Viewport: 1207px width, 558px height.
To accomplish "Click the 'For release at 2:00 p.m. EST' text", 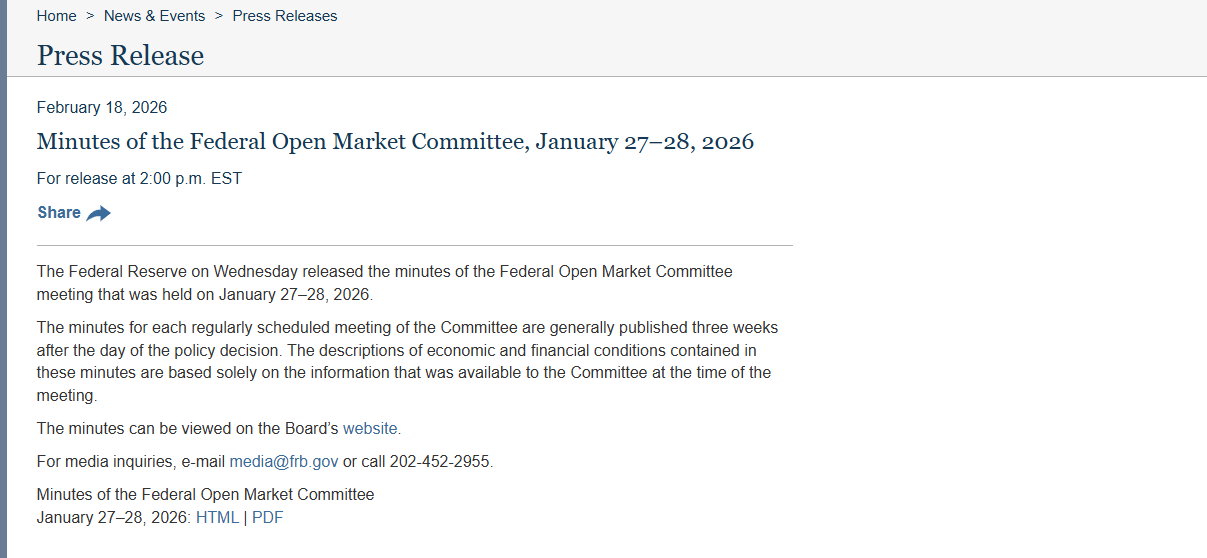I will tap(139, 178).
